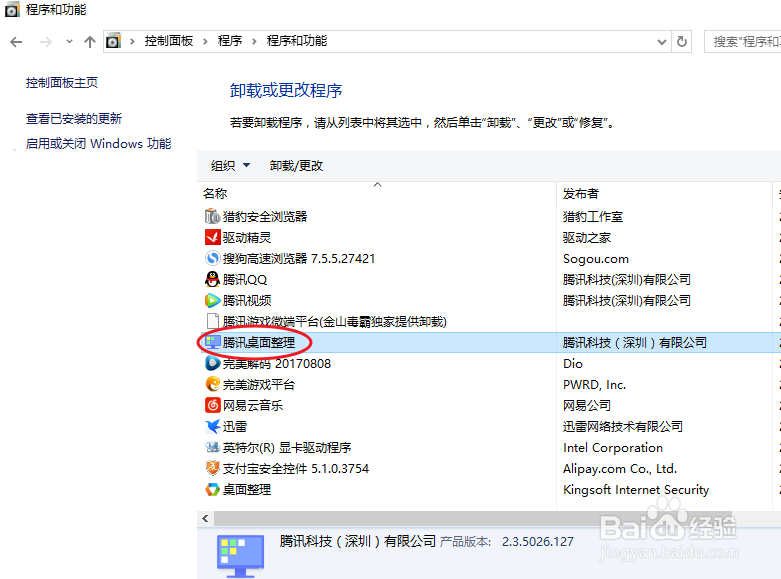The width and height of the screenshot is (781, 579).
Task: Click publisher cell Intel Corporation
Action: point(613,447)
